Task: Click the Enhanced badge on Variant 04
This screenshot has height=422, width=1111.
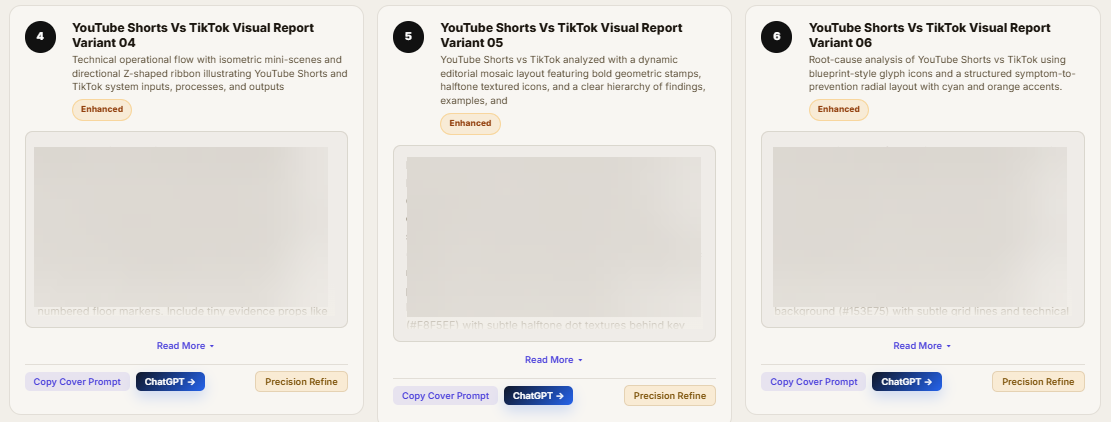Action: point(101,110)
